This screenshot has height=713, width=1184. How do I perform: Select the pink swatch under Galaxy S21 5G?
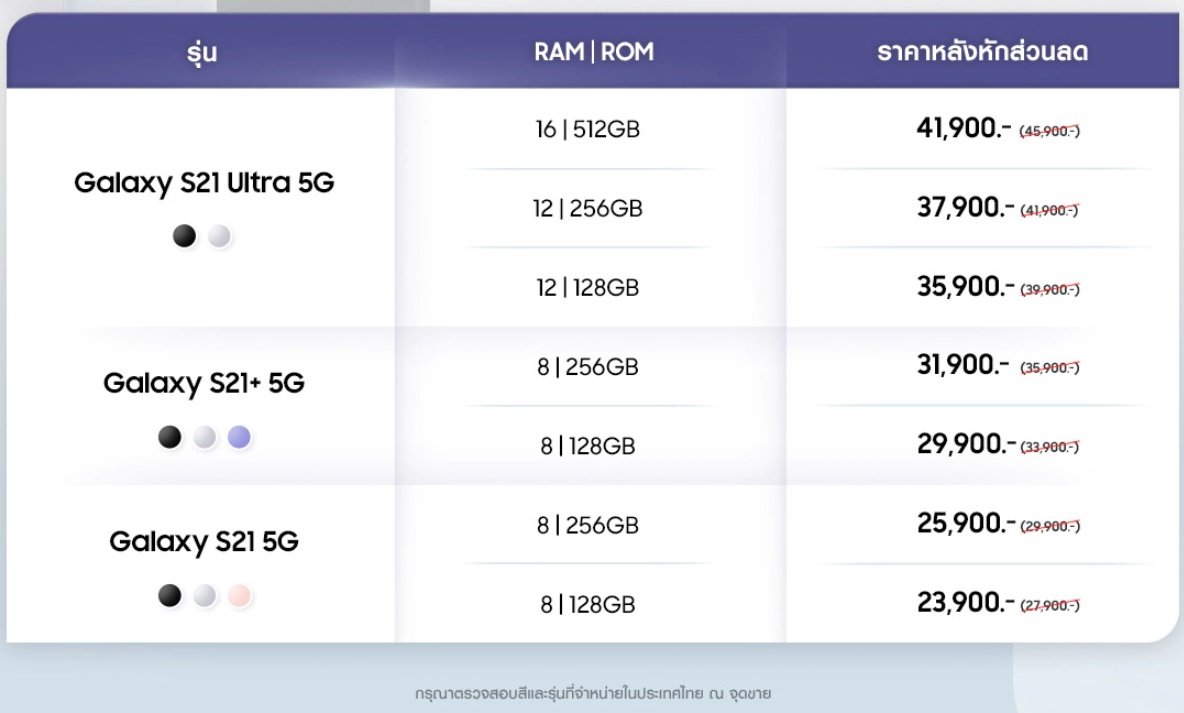pos(239,595)
